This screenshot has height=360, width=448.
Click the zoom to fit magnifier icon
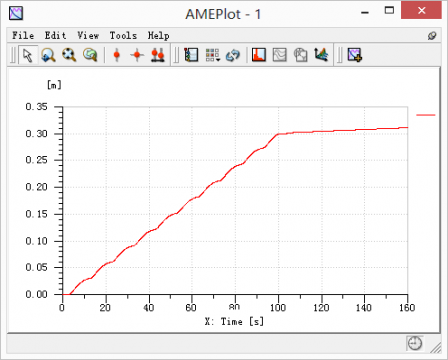69,55
